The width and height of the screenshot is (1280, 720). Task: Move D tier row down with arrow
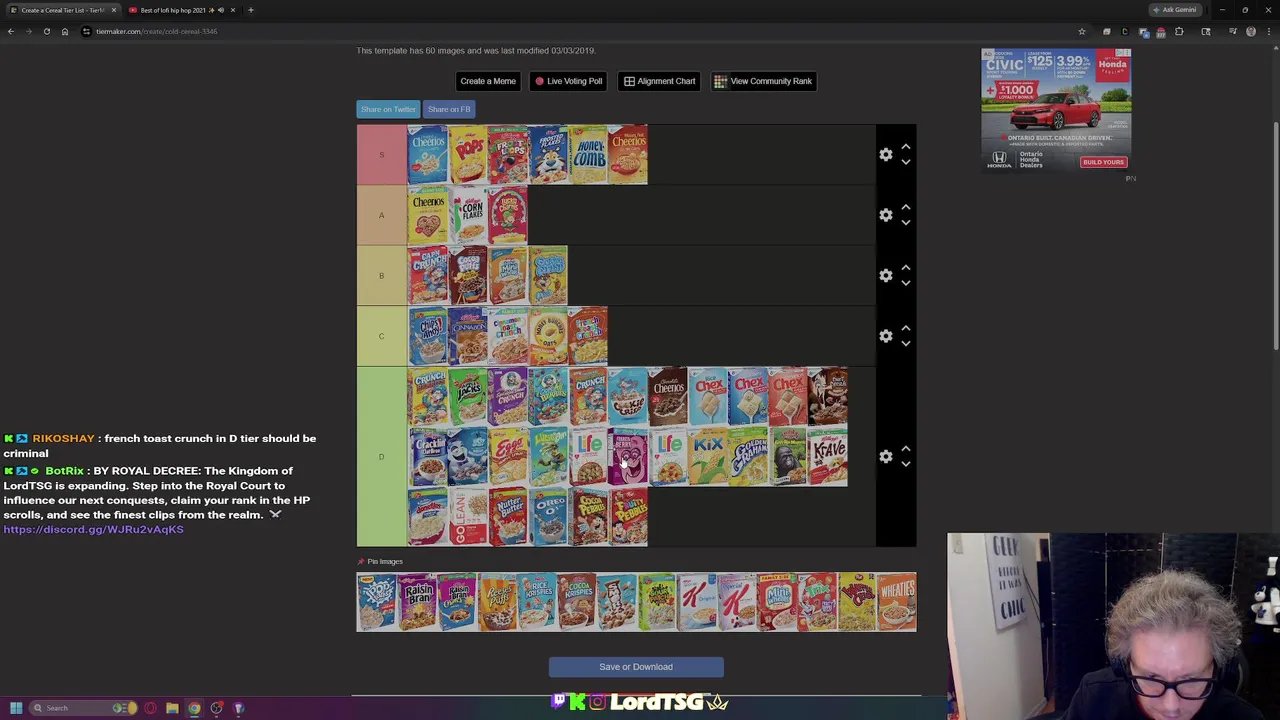tap(906, 464)
